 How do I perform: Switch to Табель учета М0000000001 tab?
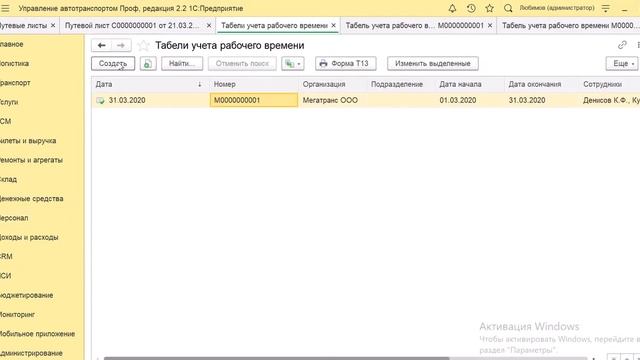click(x=415, y=25)
